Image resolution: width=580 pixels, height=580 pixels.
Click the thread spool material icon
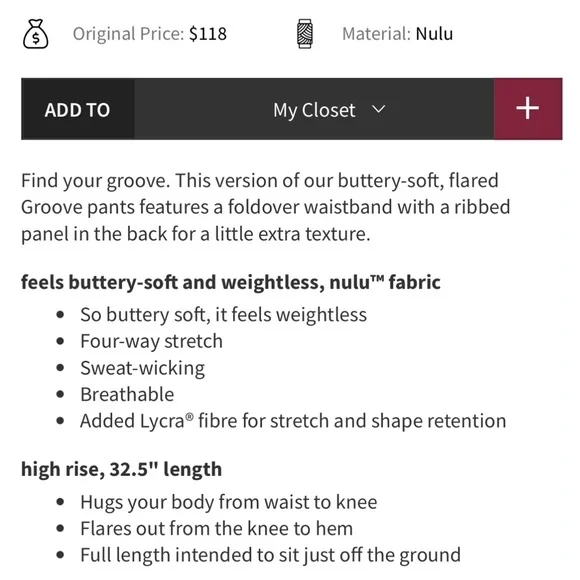[305, 34]
